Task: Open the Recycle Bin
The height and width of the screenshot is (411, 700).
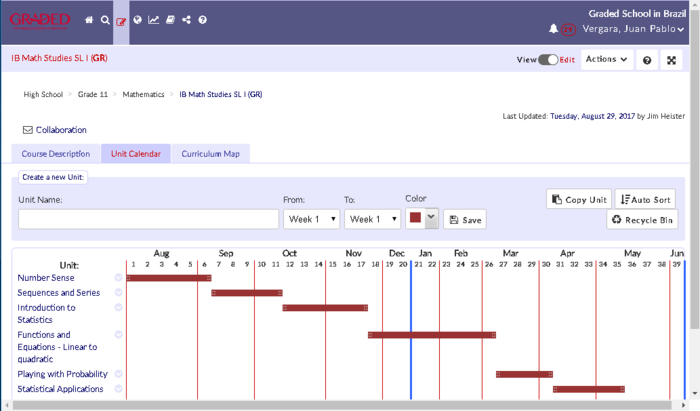Action: (642, 220)
